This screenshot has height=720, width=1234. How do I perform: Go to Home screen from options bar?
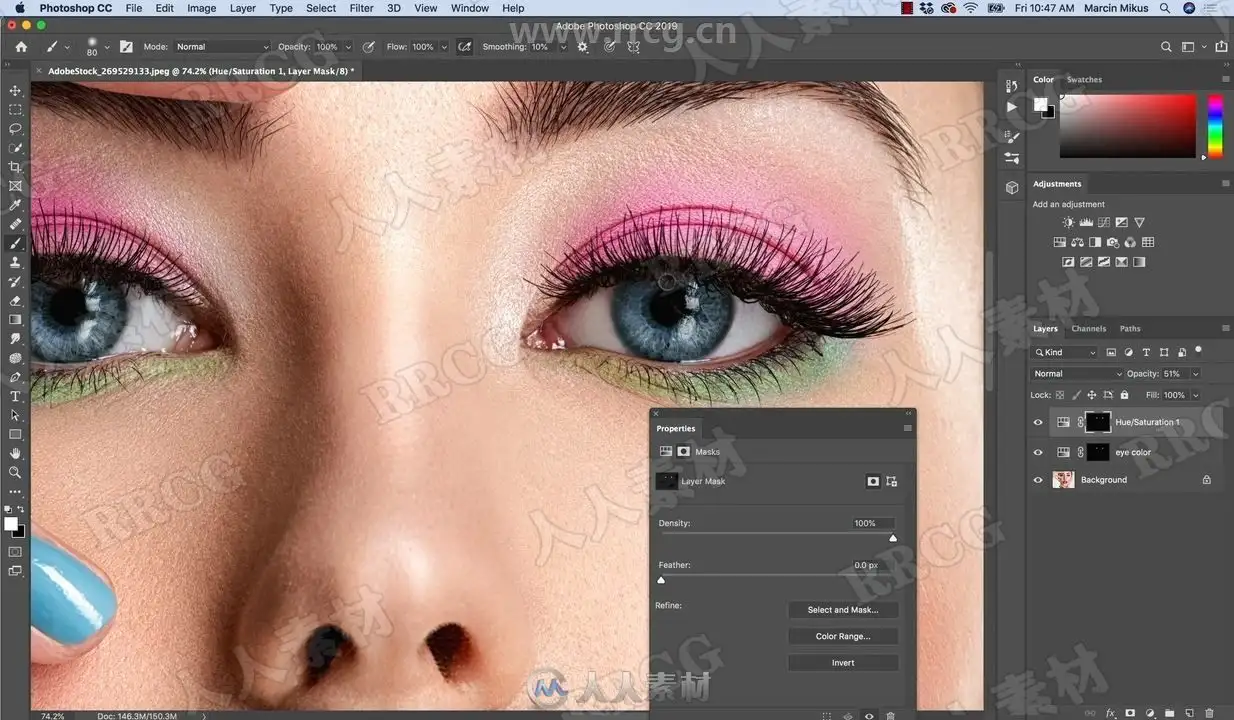click(x=21, y=47)
